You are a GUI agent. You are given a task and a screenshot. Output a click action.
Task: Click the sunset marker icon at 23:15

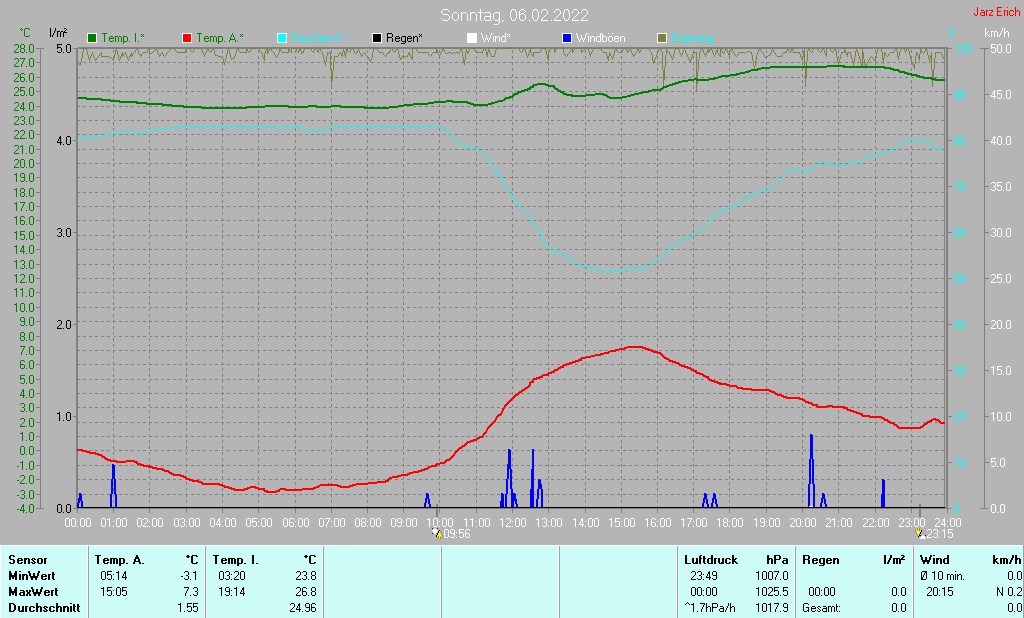[920, 533]
